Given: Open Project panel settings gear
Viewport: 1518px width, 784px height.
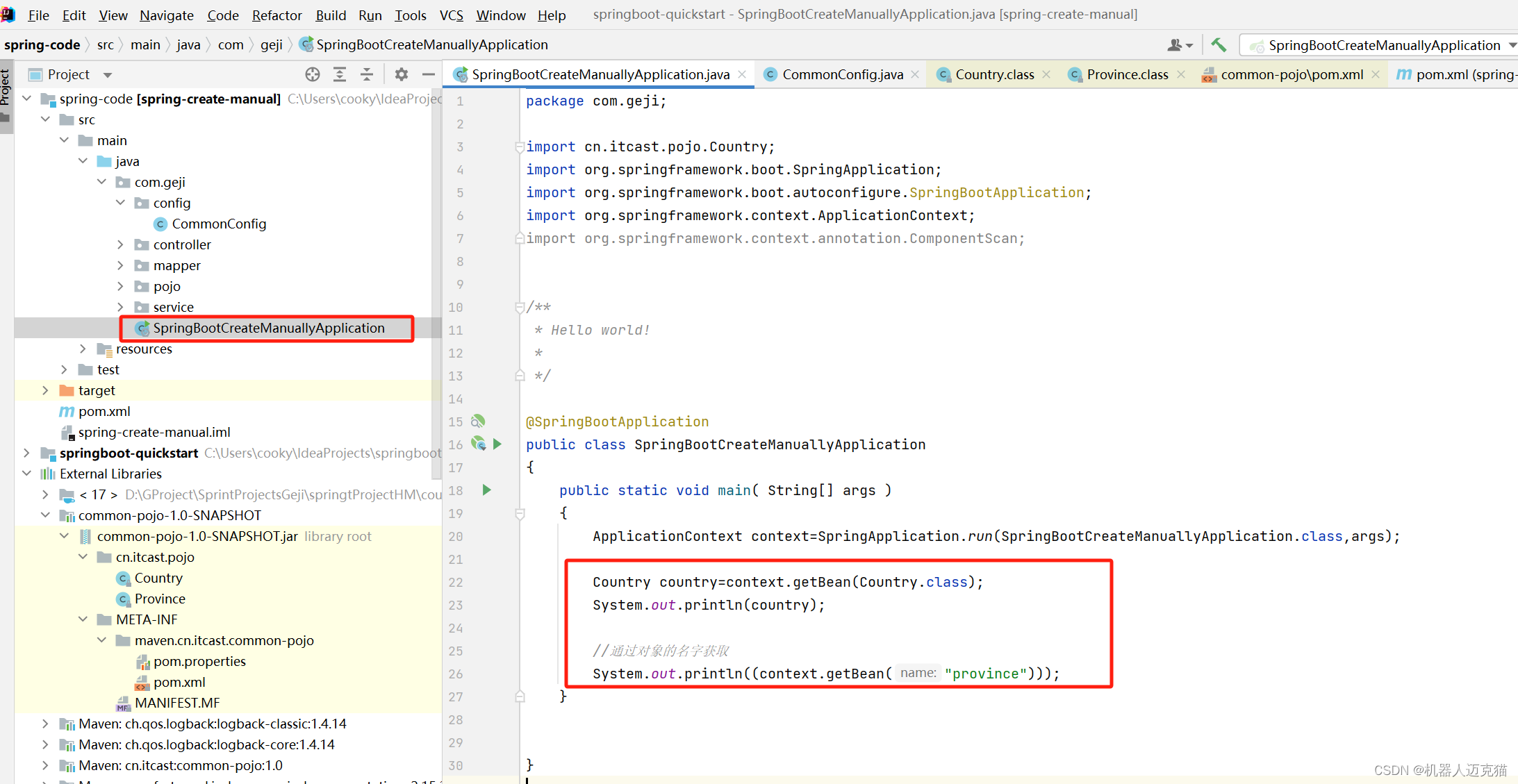Looking at the screenshot, I should [x=401, y=74].
